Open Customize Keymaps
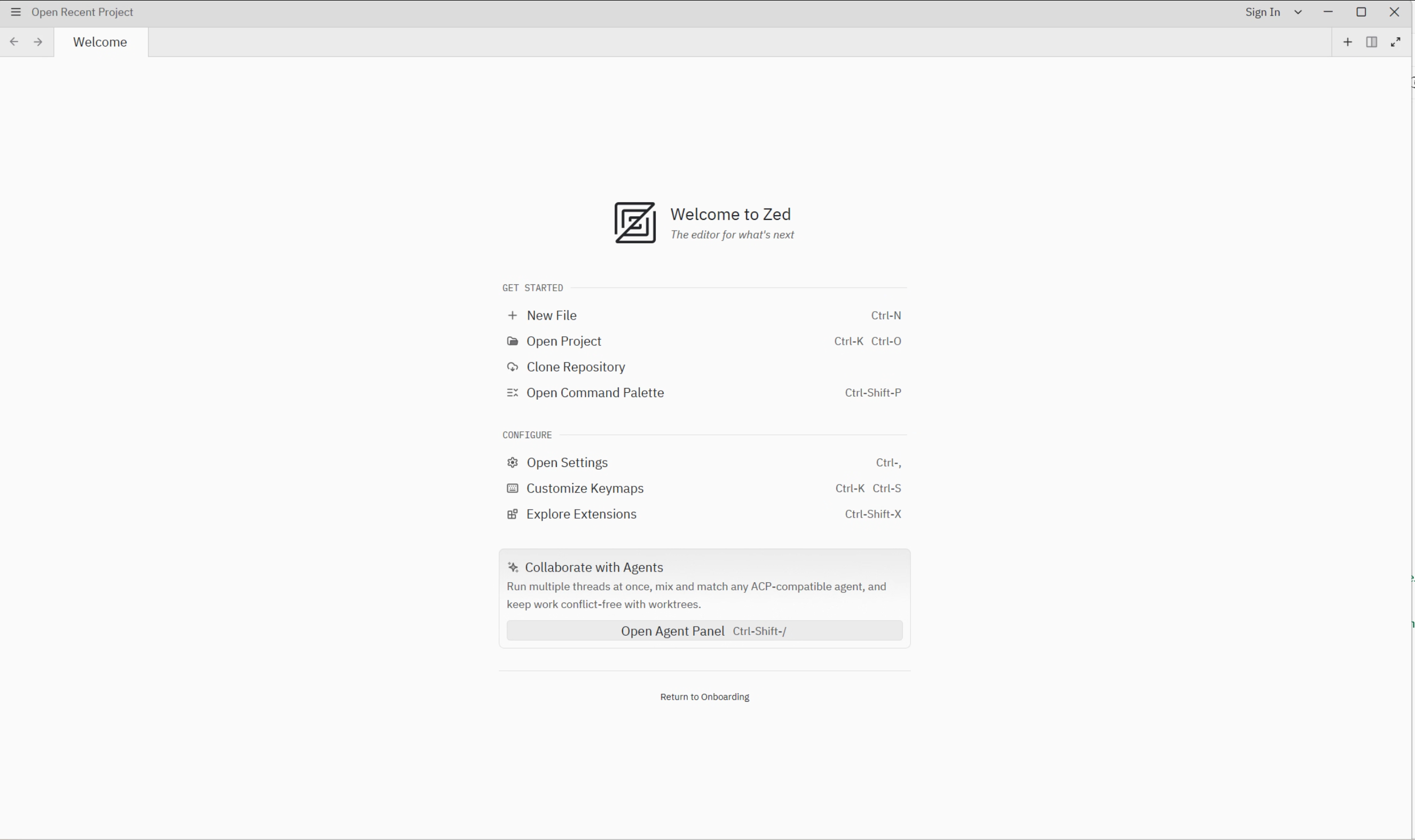1415x840 pixels. [x=704, y=488]
